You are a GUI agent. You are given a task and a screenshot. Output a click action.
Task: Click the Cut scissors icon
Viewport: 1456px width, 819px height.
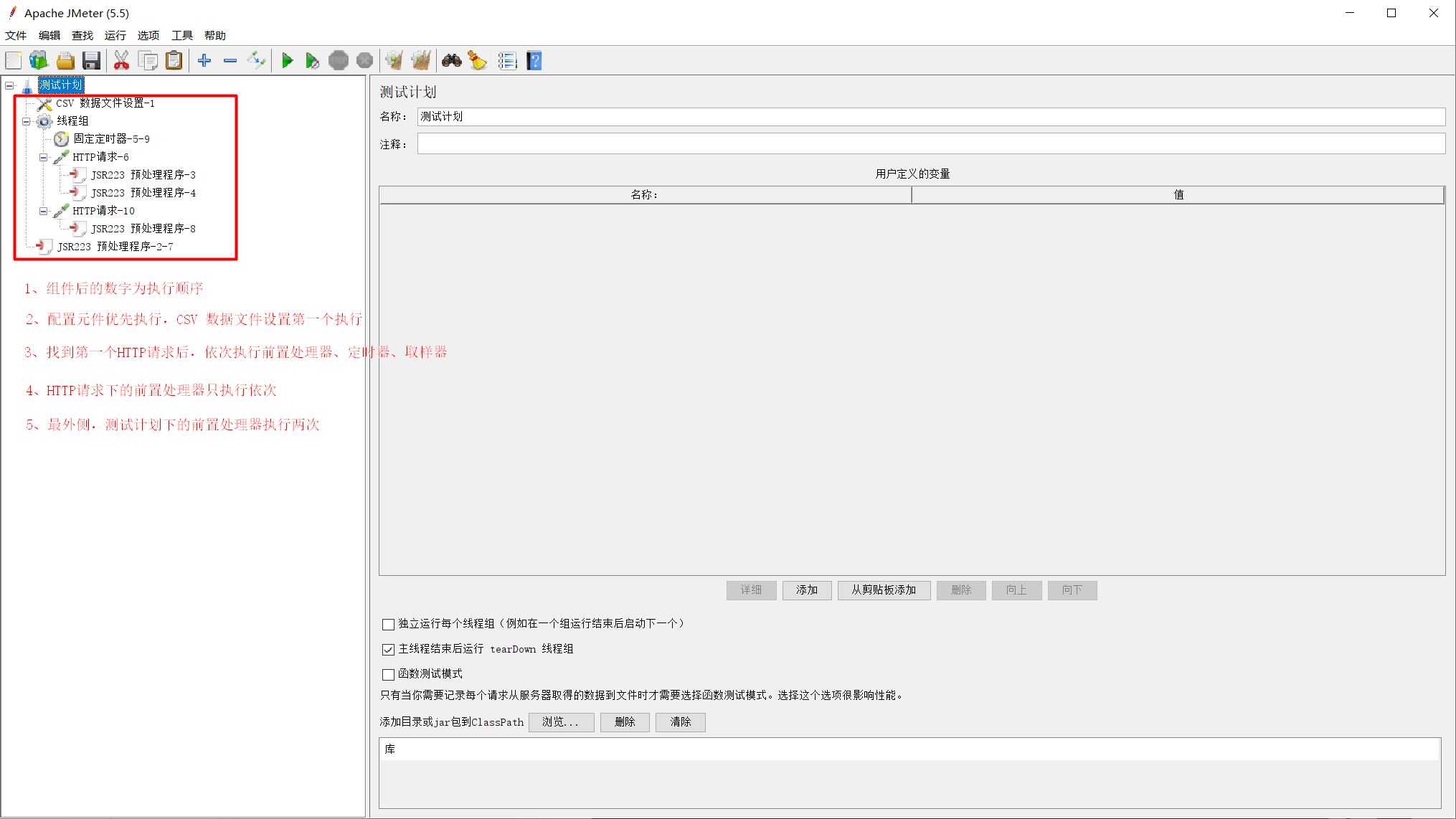[x=121, y=61]
